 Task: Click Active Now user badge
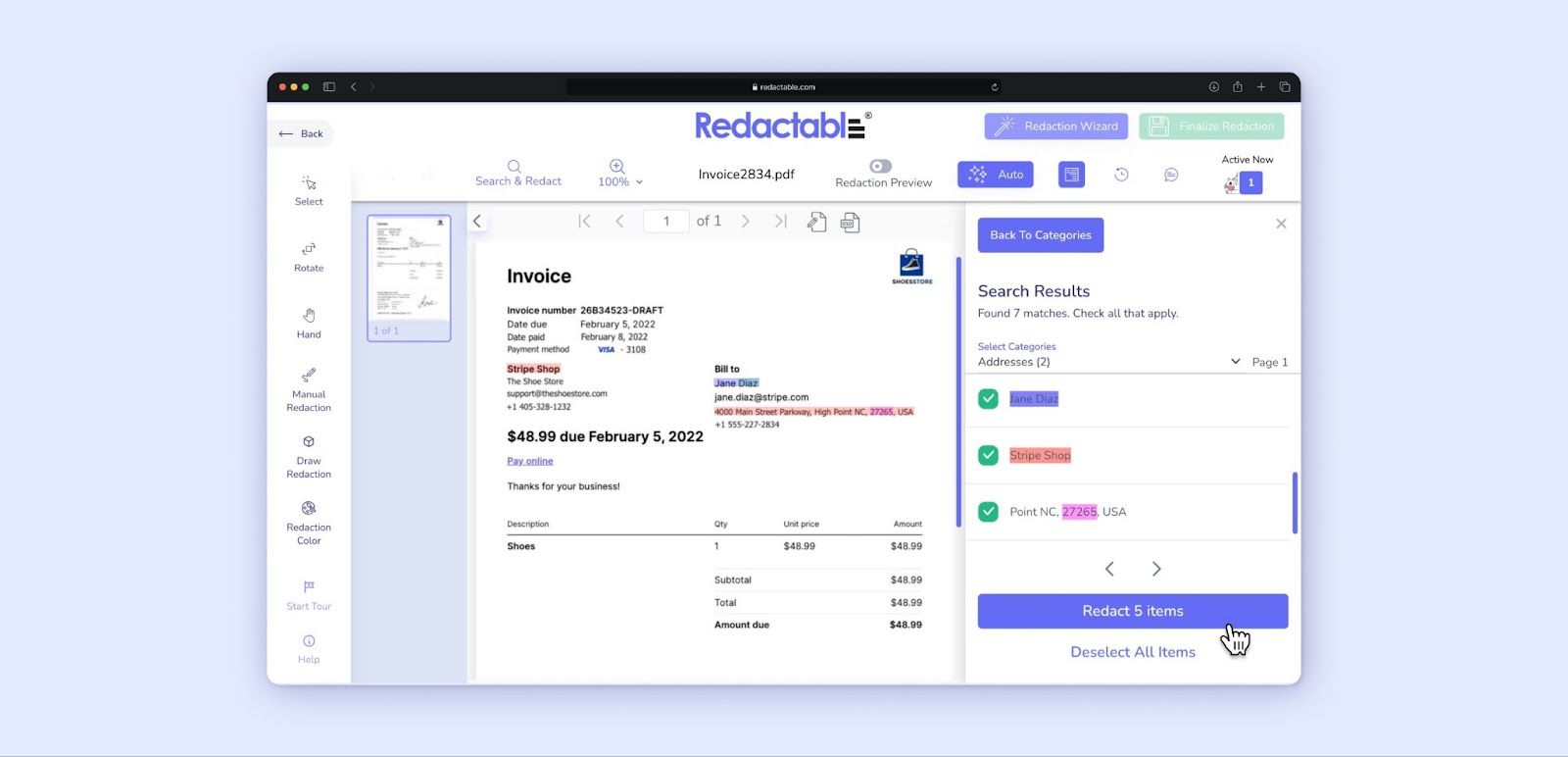pos(1250,182)
